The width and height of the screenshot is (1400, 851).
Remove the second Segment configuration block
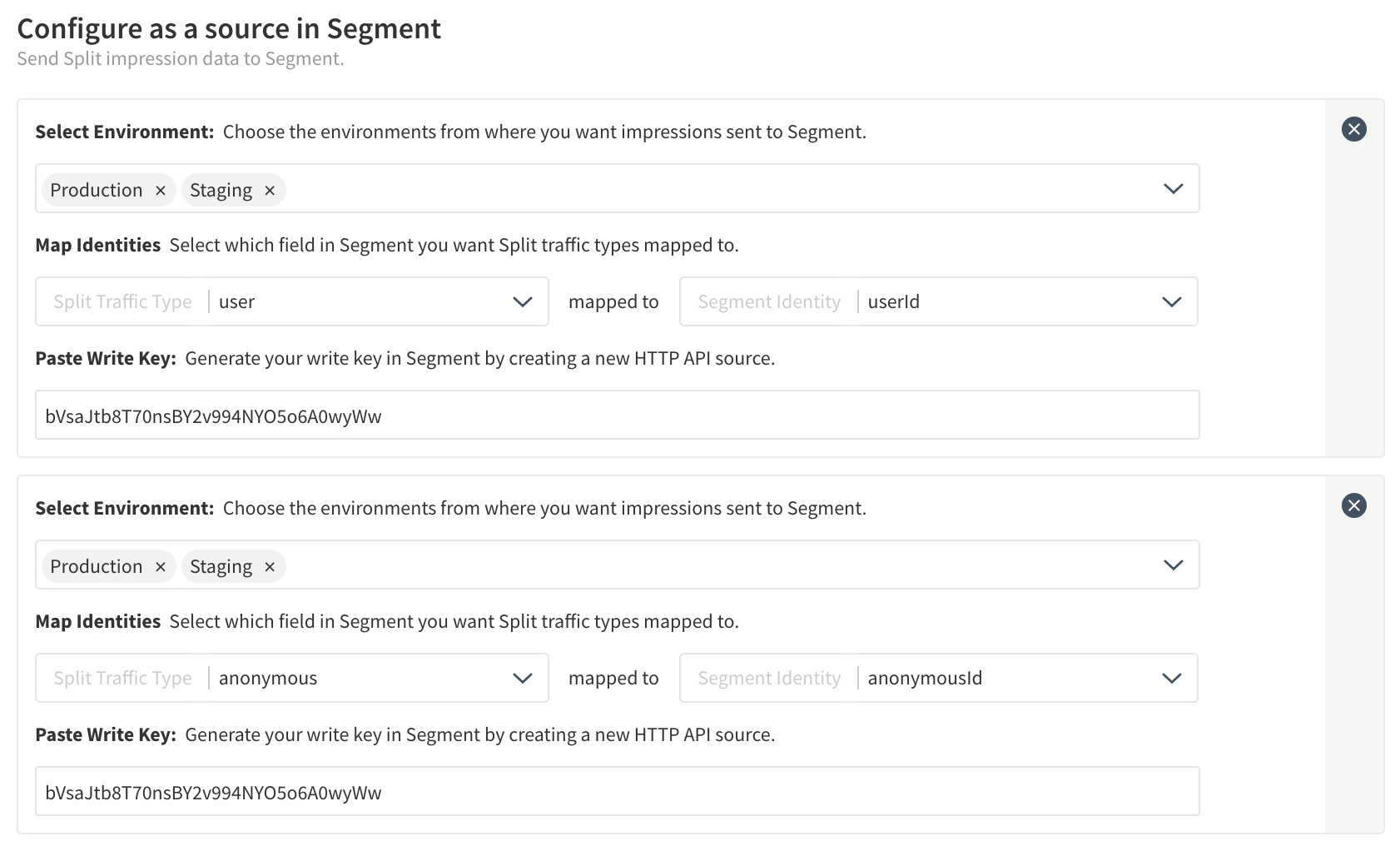1353,505
